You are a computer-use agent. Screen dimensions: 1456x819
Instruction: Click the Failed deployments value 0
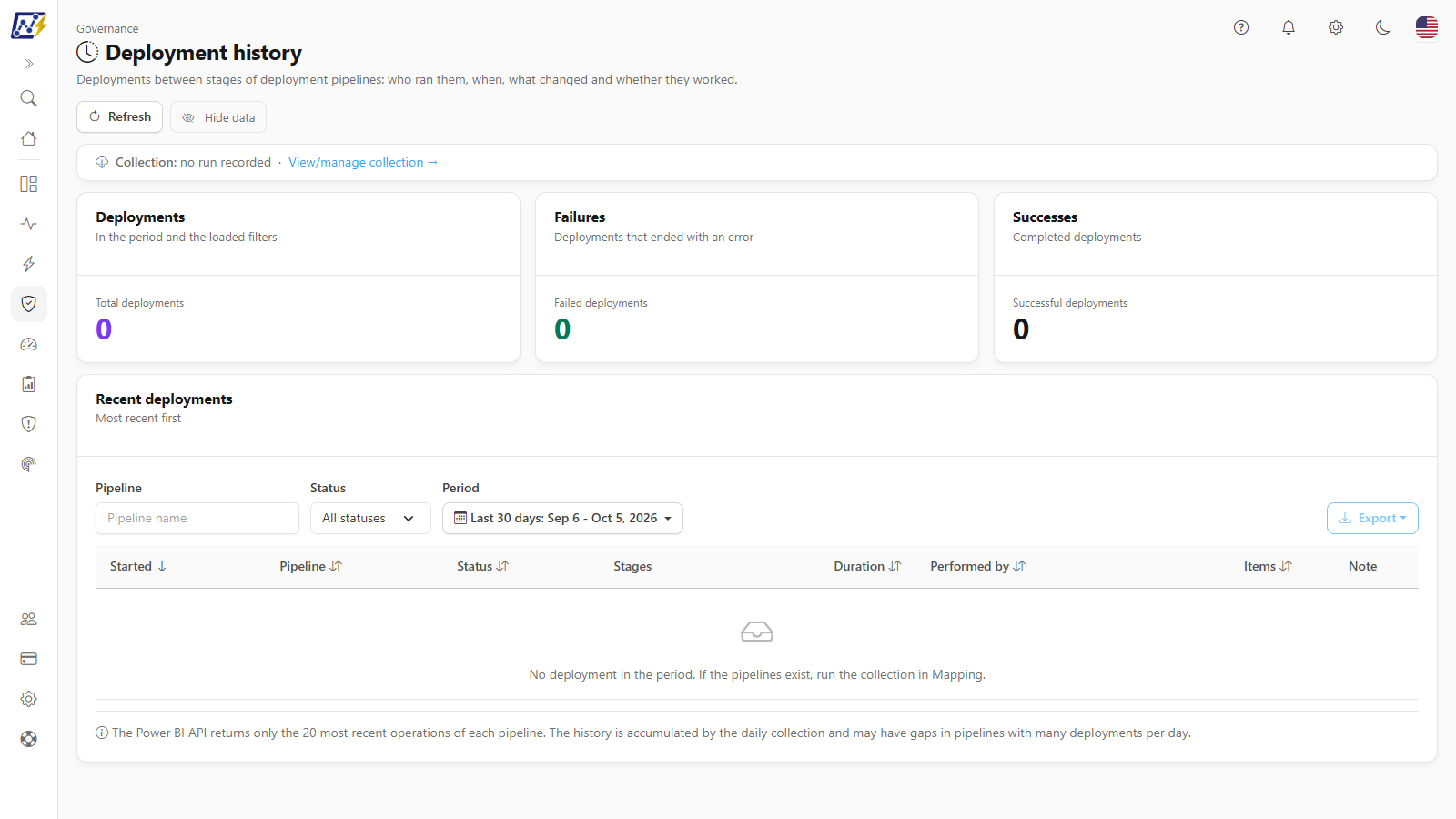click(x=562, y=329)
